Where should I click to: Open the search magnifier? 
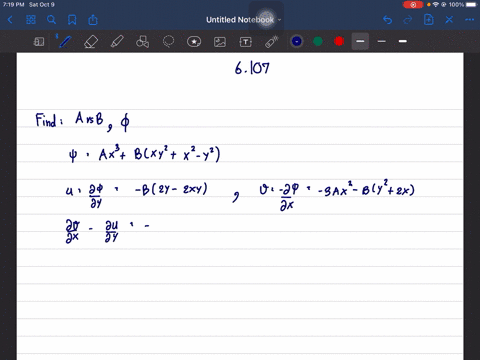51,20
